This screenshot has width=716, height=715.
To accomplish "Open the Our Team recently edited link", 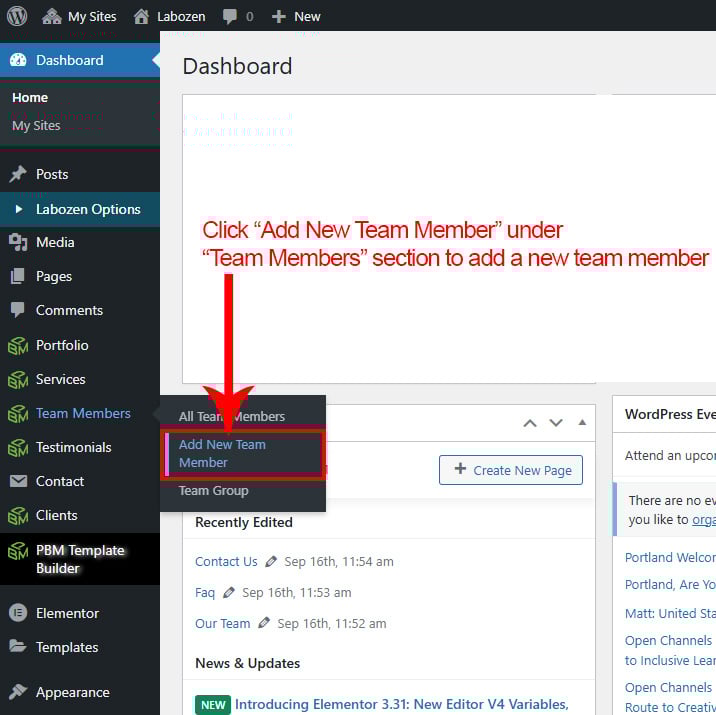I will point(222,623).
